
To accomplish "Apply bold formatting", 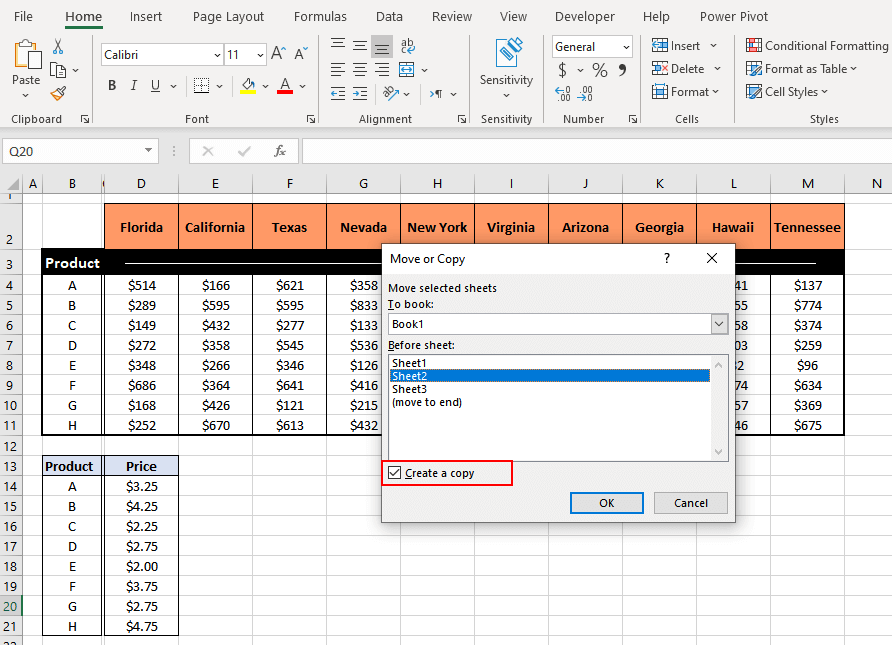I will click(111, 85).
